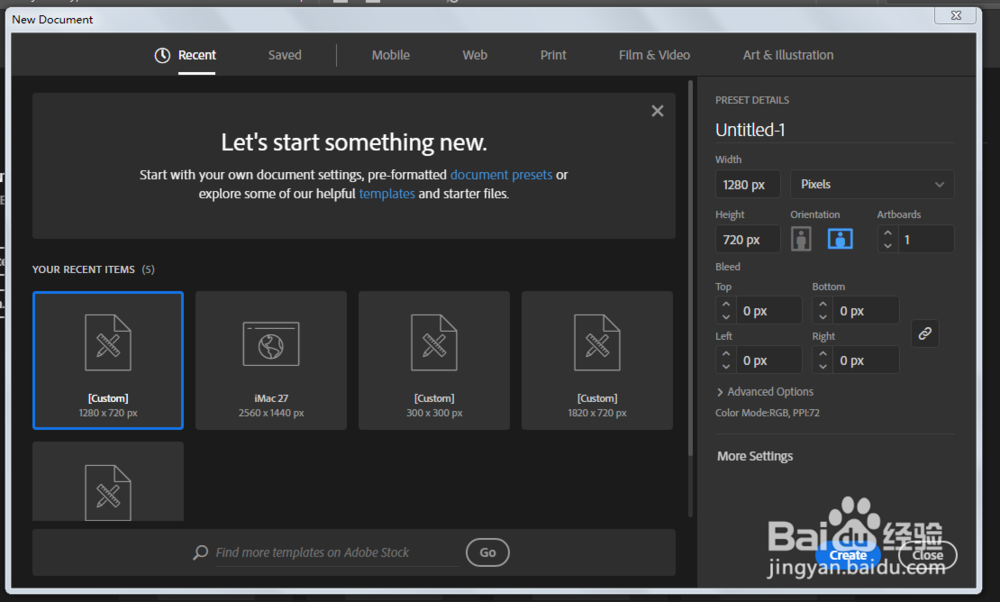Select the partially visible fifth recent preset
This screenshot has width=1000, height=602.
[108, 481]
